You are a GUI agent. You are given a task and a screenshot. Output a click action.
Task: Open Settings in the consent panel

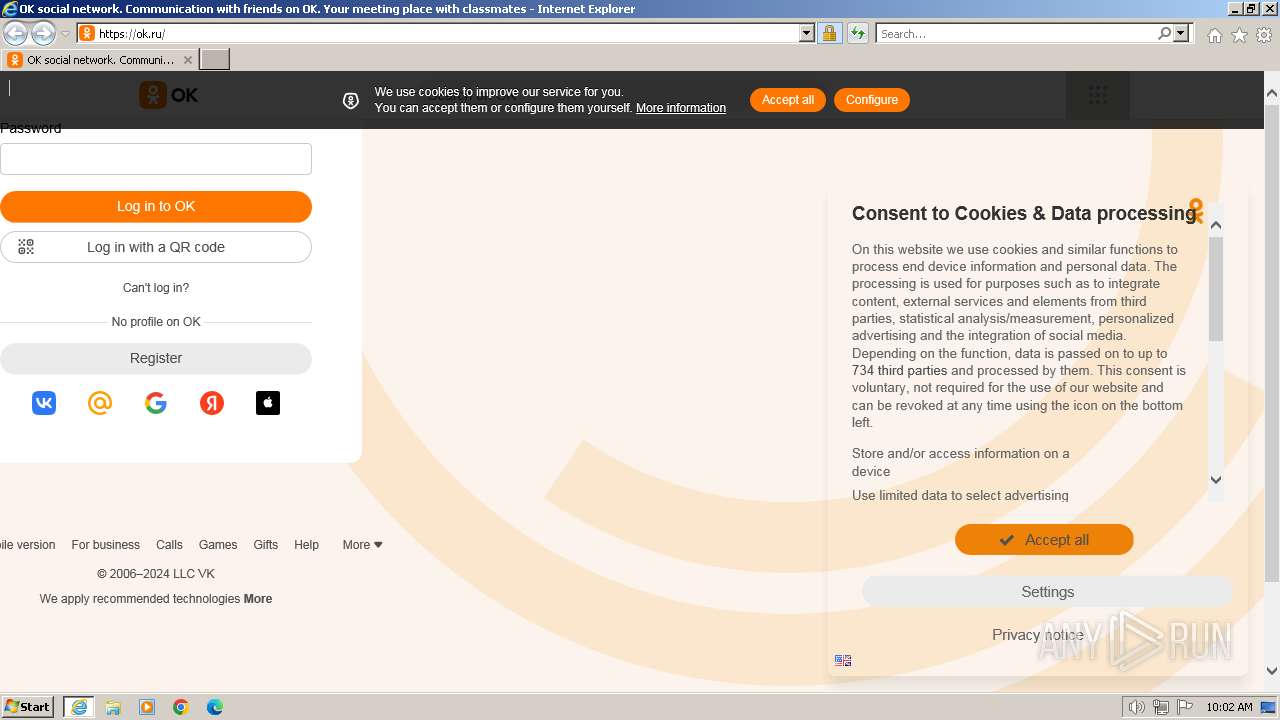click(1047, 592)
